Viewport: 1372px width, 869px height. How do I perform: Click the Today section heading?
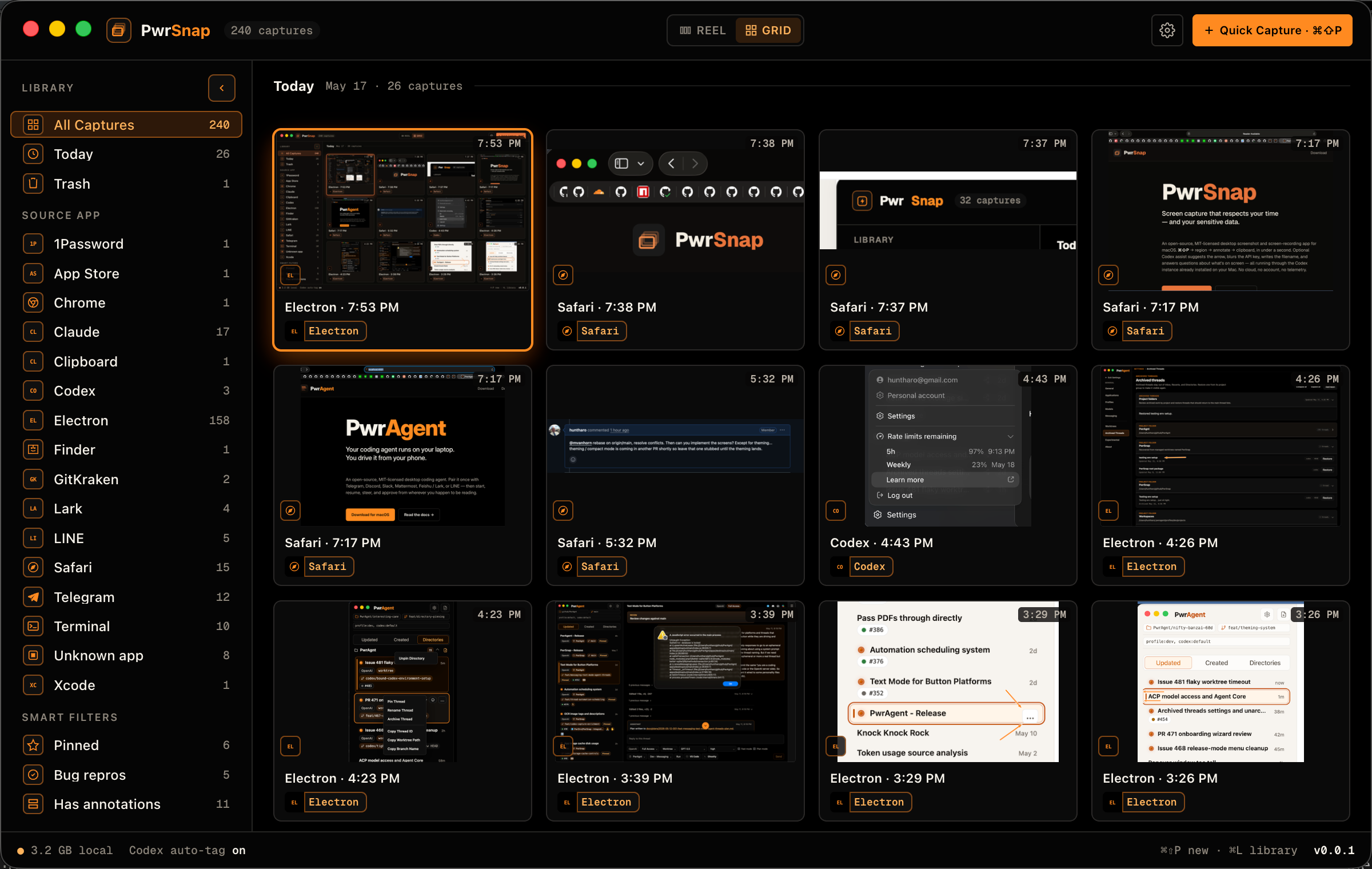pos(294,86)
